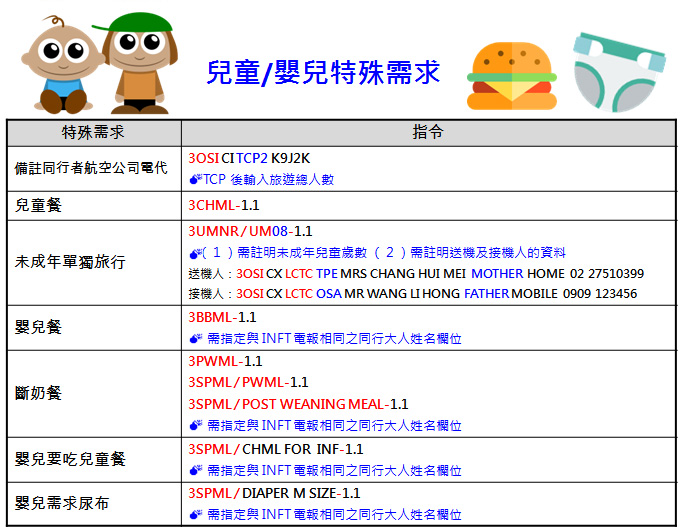Click the hamburger illustration
Viewport: 682px width, 527px height.
[x=512, y=76]
